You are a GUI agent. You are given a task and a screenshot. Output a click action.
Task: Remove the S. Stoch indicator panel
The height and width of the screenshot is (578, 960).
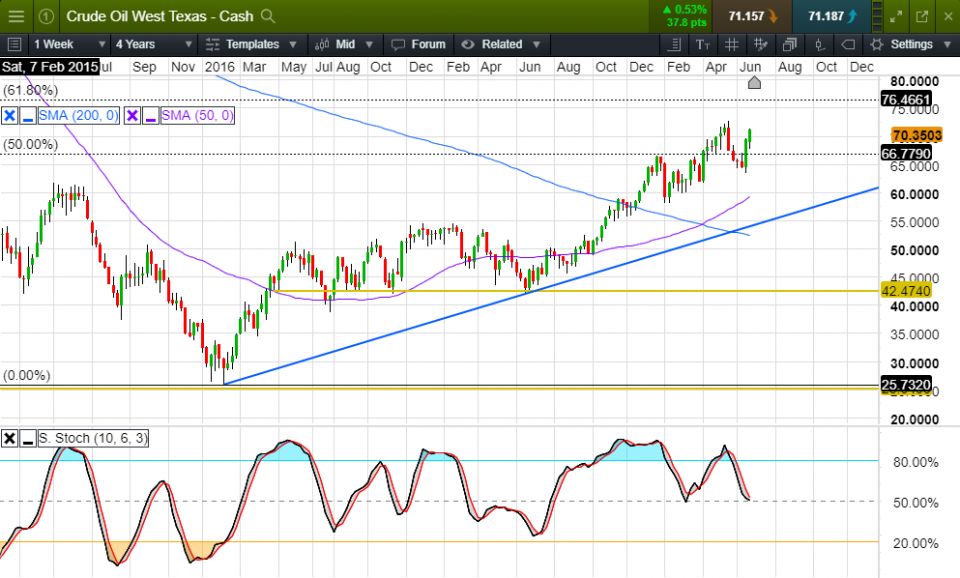point(10,438)
